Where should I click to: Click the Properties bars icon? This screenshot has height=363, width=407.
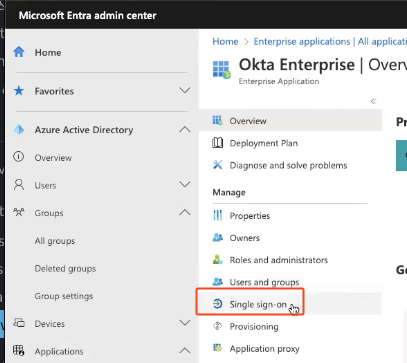[x=217, y=216]
